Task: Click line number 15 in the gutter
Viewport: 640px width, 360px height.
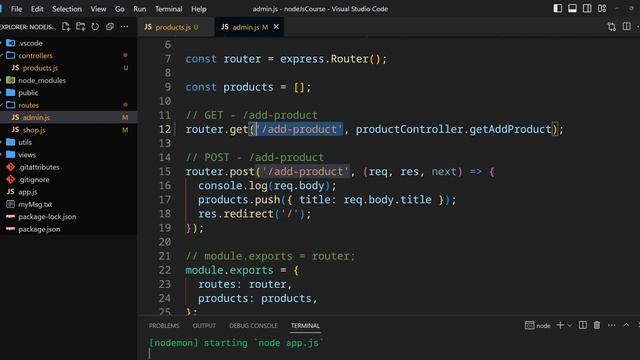Action: click(164, 171)
